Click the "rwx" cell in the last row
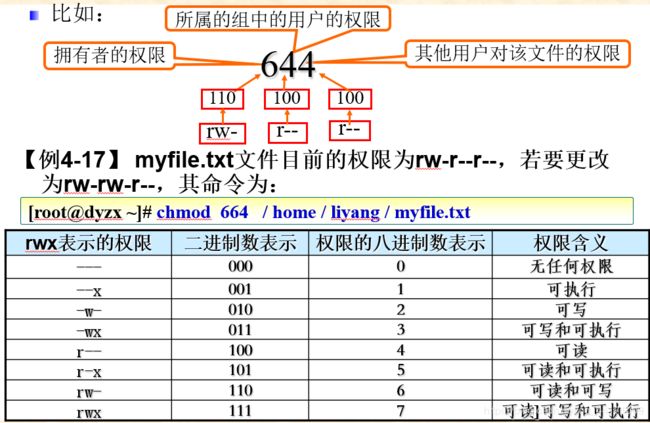Screen dimensions: 650x423 (89, 412)
